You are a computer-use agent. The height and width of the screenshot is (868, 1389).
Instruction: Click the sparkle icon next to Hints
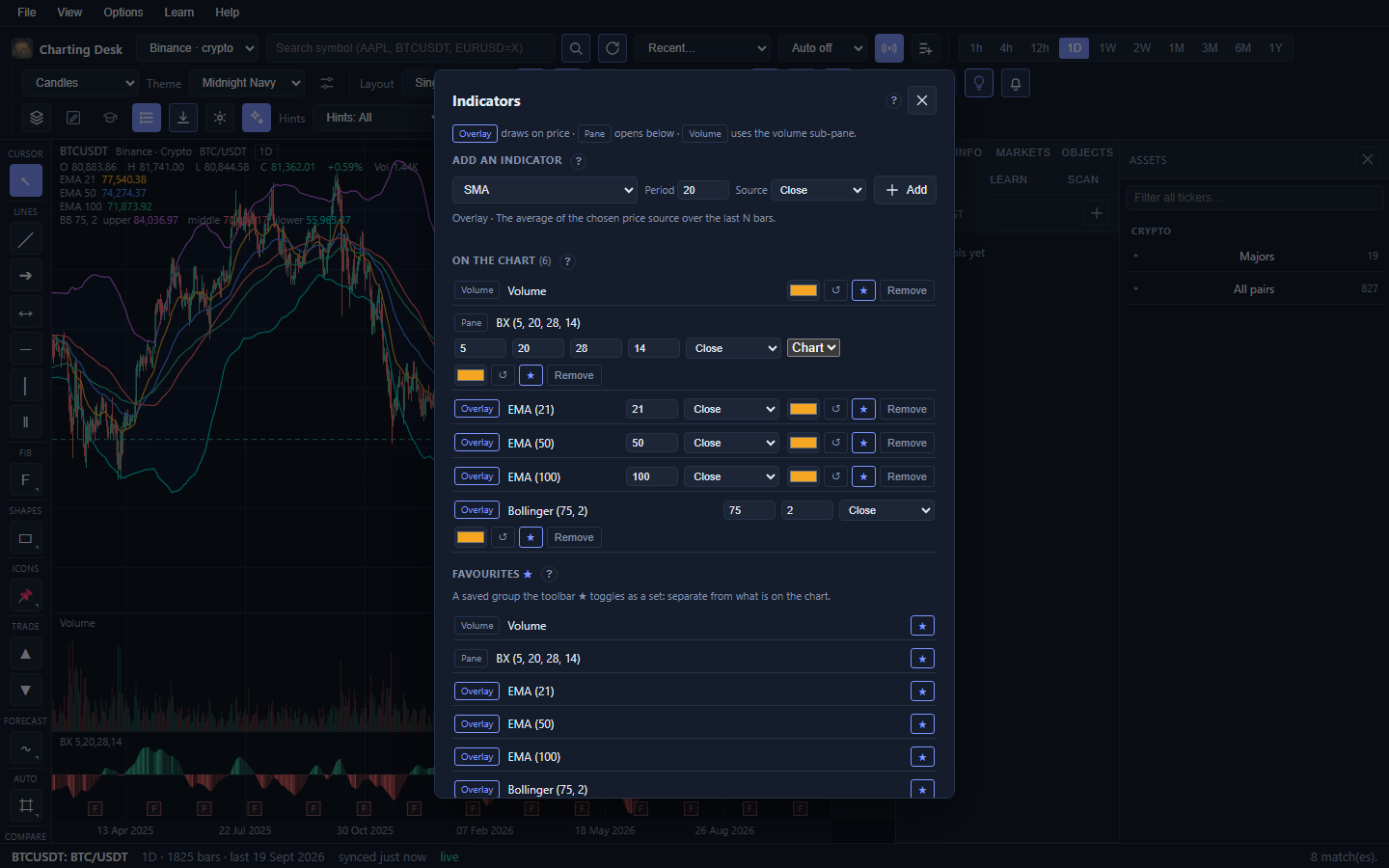[x=257, y=118]
